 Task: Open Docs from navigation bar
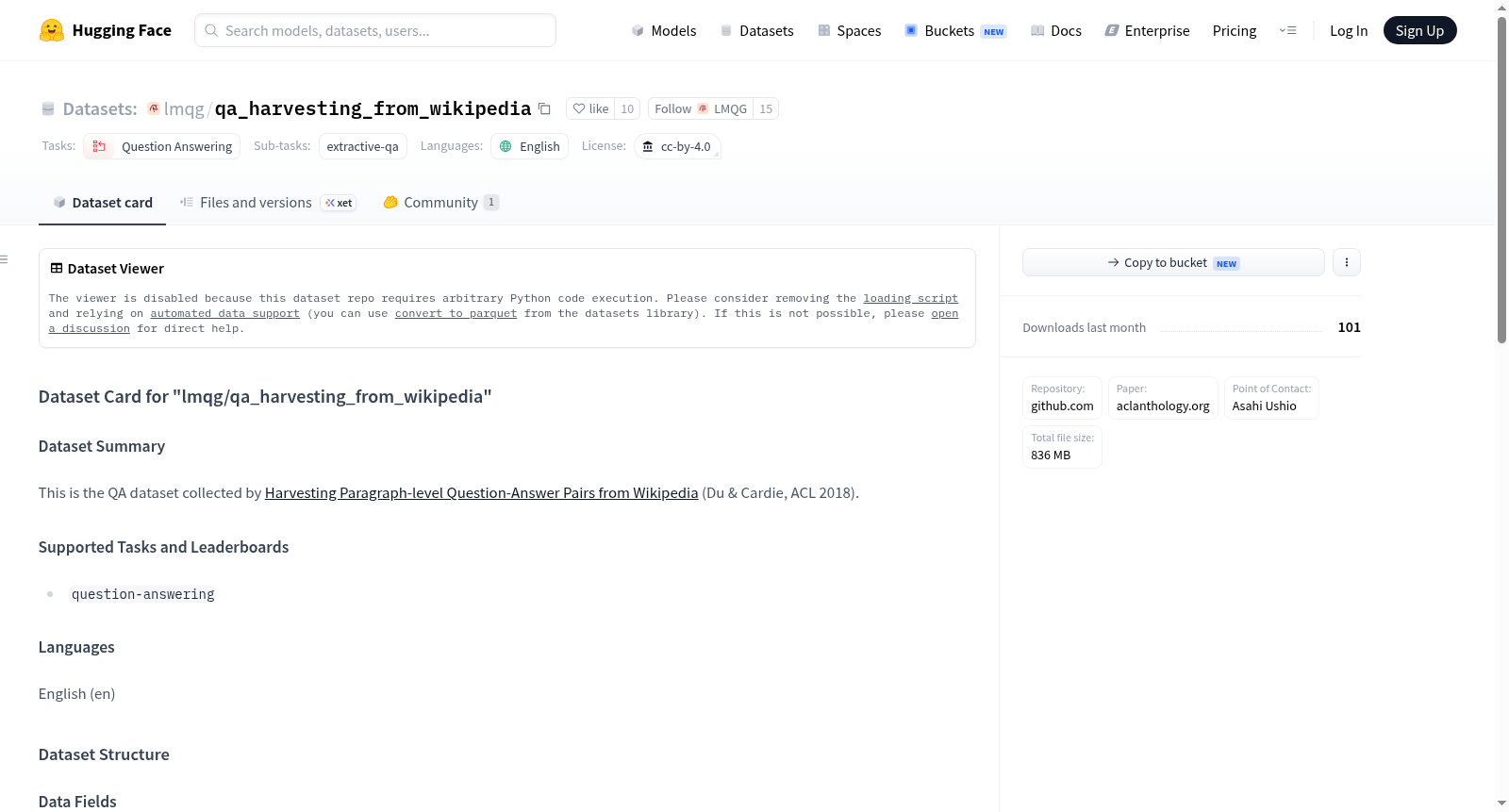tap(1056, 30)
